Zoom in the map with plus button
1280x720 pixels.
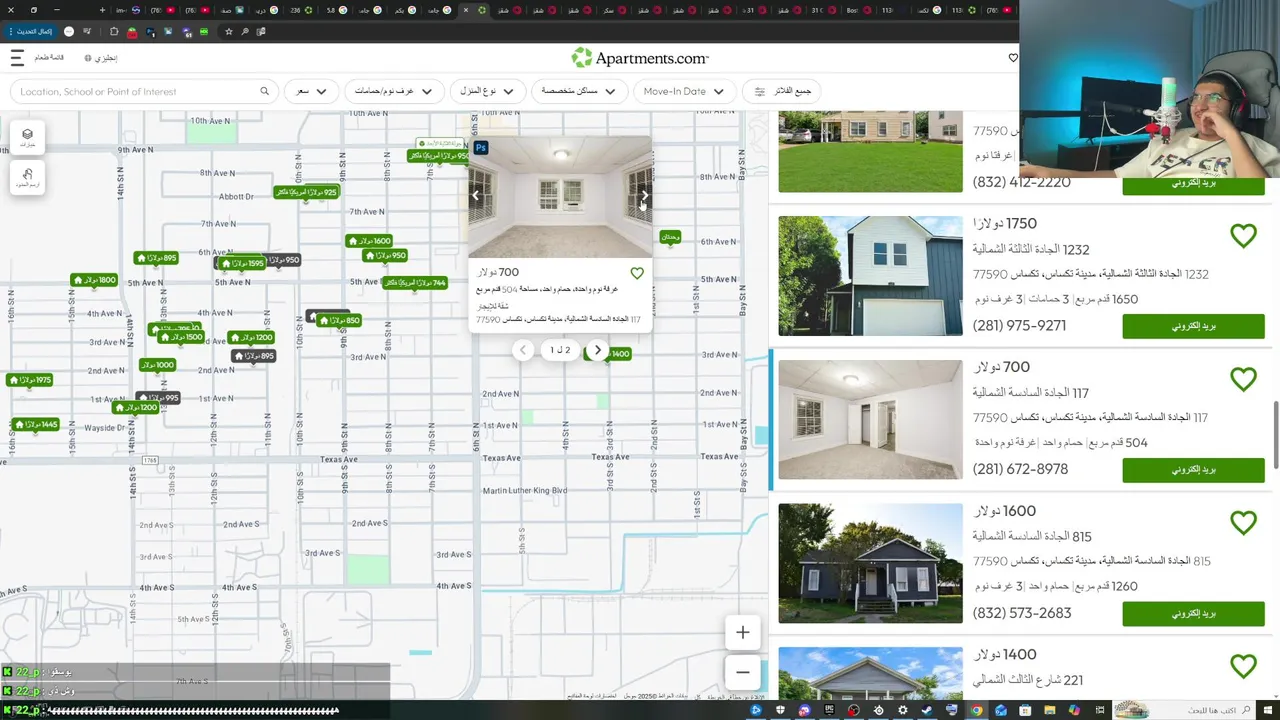click(742, 632)
